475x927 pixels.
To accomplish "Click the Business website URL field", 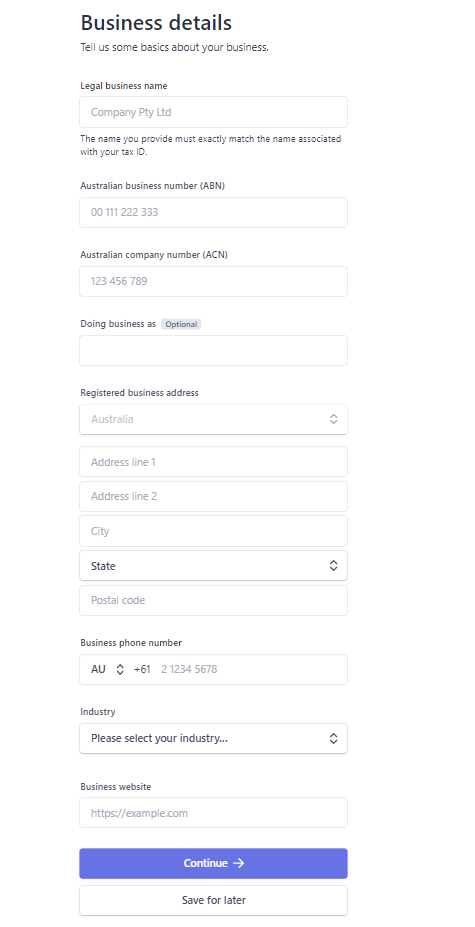I will tap(214, 813).
